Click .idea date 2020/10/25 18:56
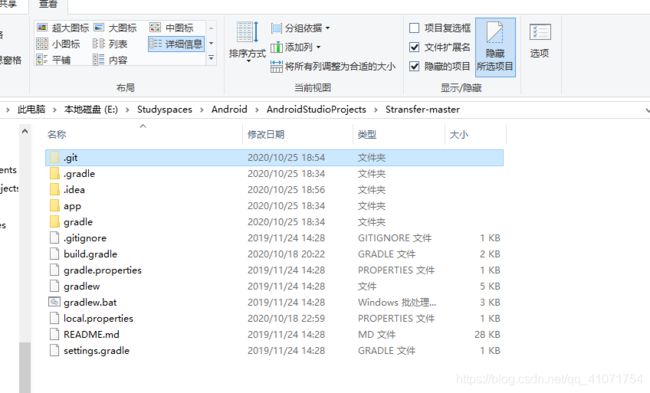650x393 pixels. pos(286,189)
